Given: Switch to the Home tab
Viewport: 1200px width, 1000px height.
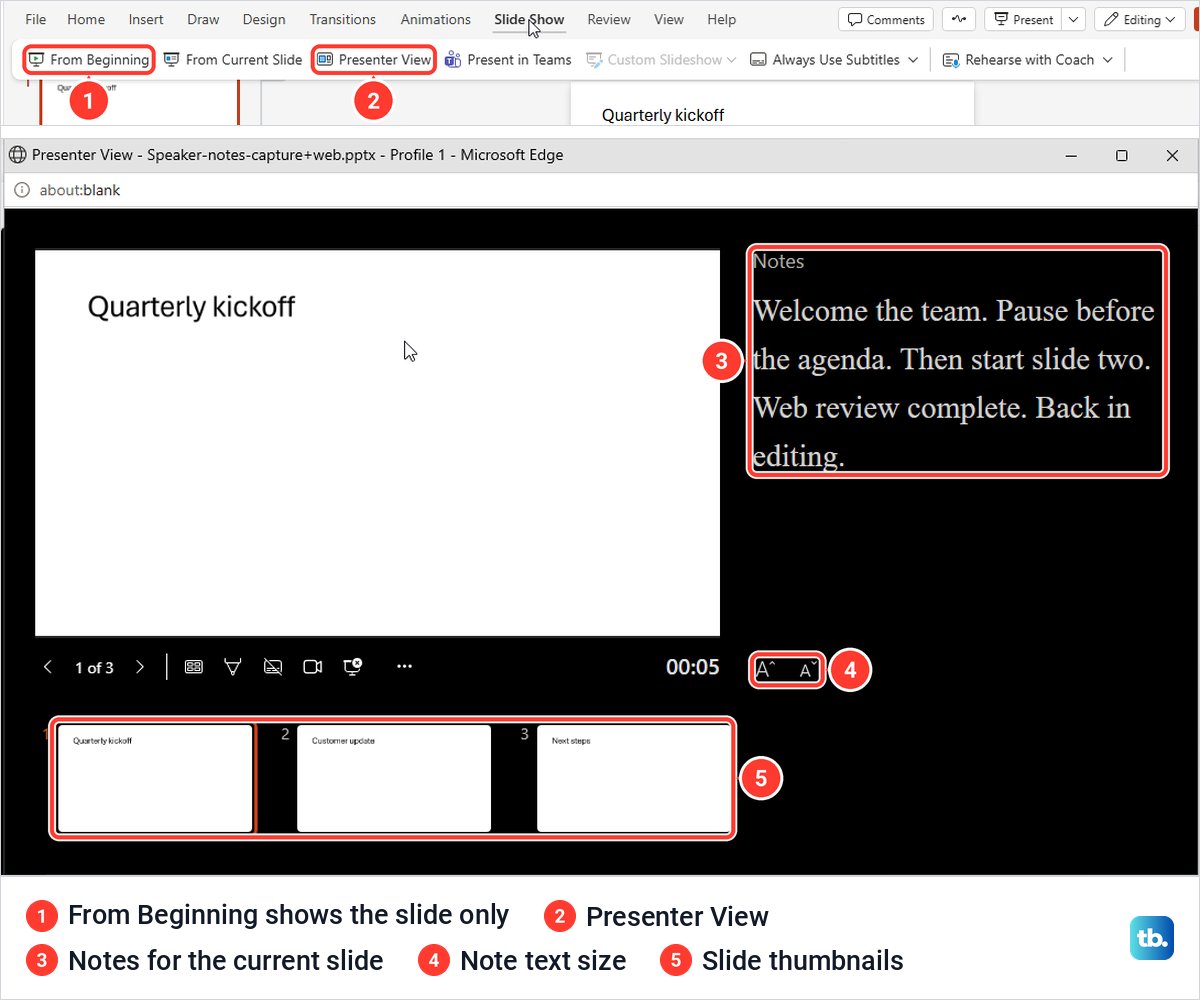Looking at the screenshot, I should 86,19.
